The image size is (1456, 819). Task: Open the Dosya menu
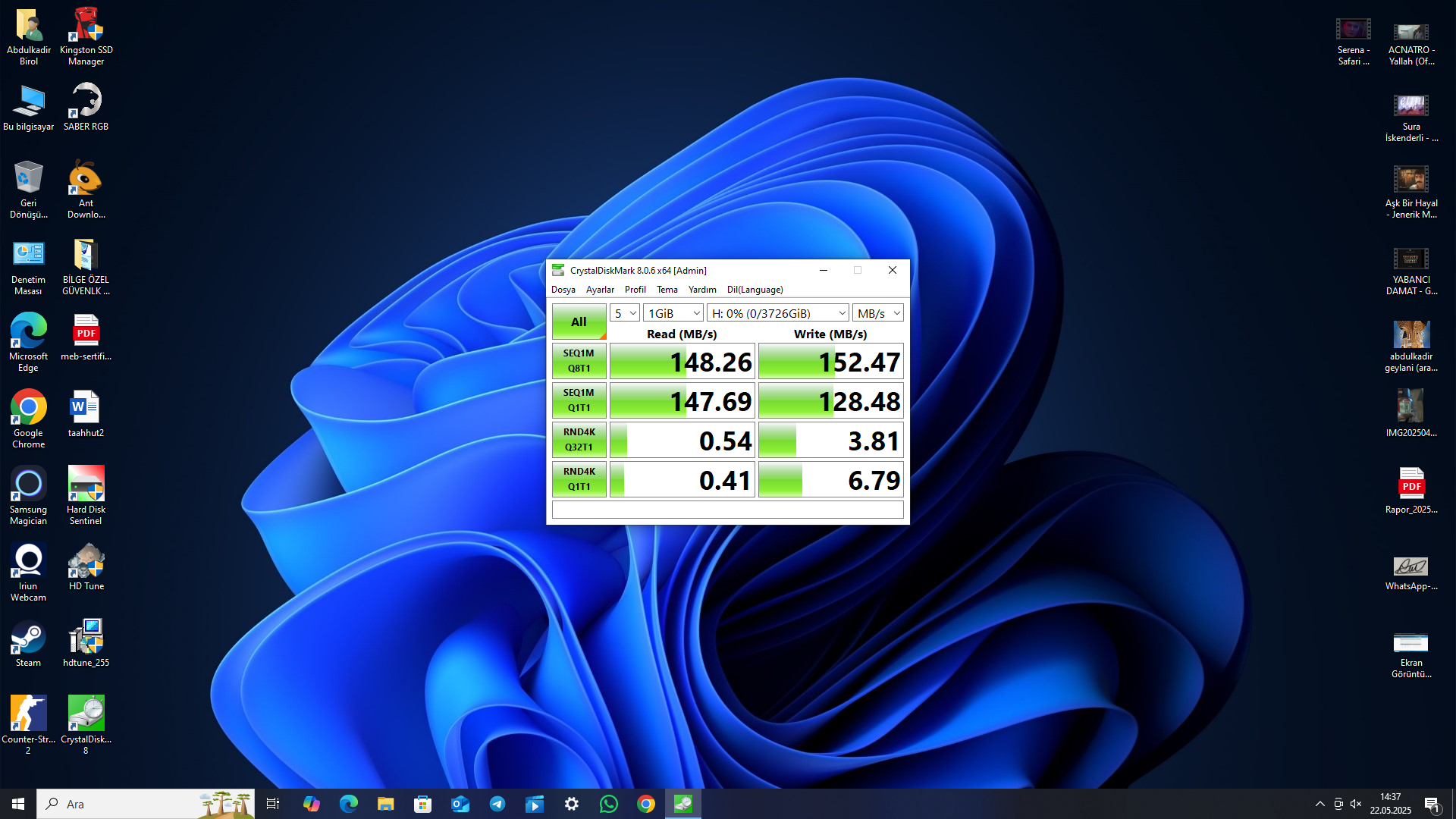pyautogui.click(x=563, y=290)
